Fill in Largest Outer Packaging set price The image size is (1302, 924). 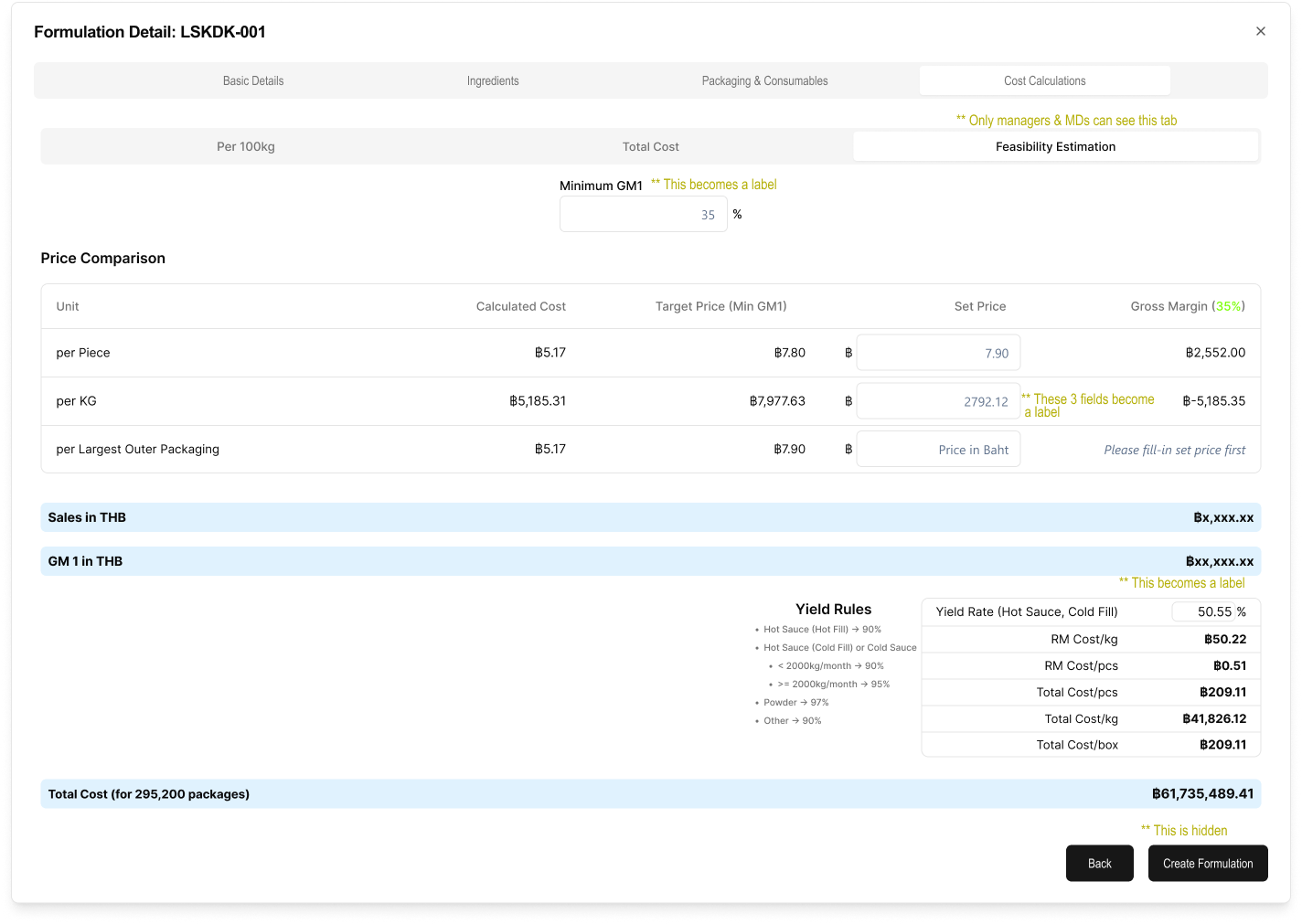pyautogui.click(x=938, y=450)
